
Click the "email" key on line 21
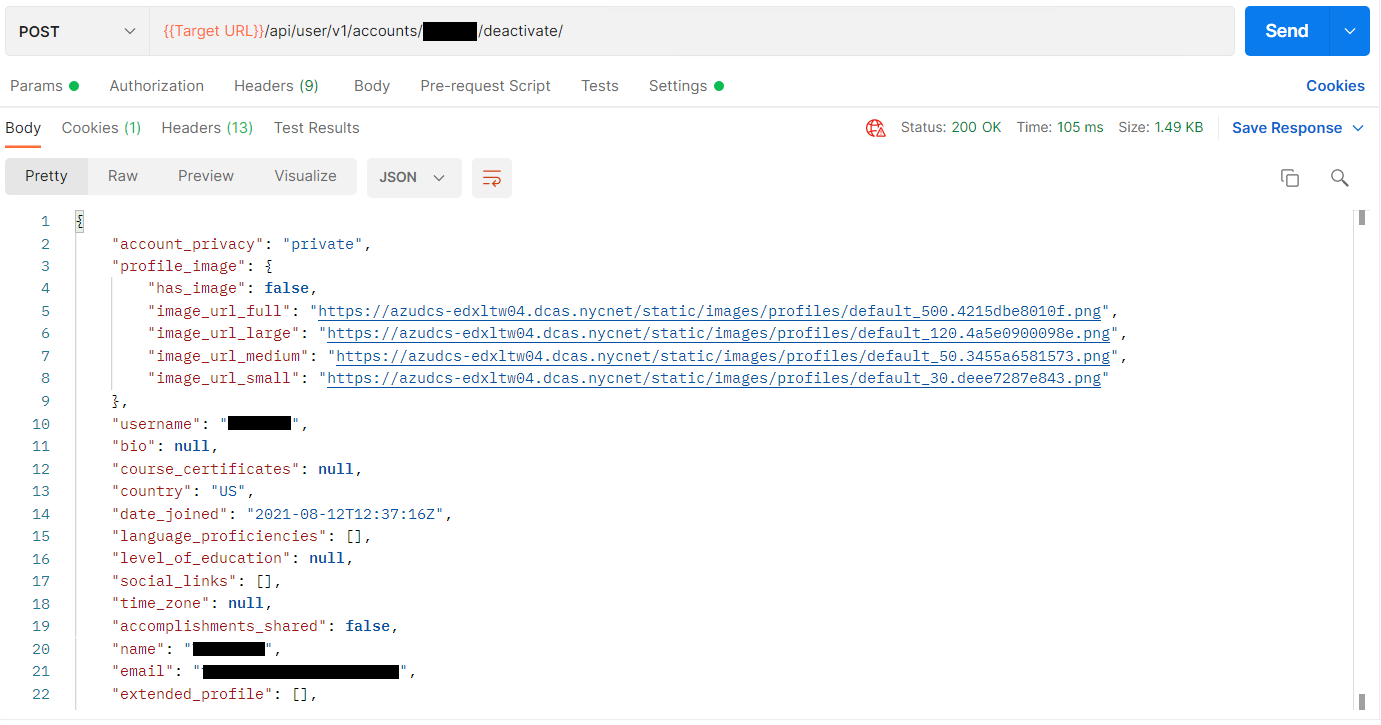click(144, 671)
